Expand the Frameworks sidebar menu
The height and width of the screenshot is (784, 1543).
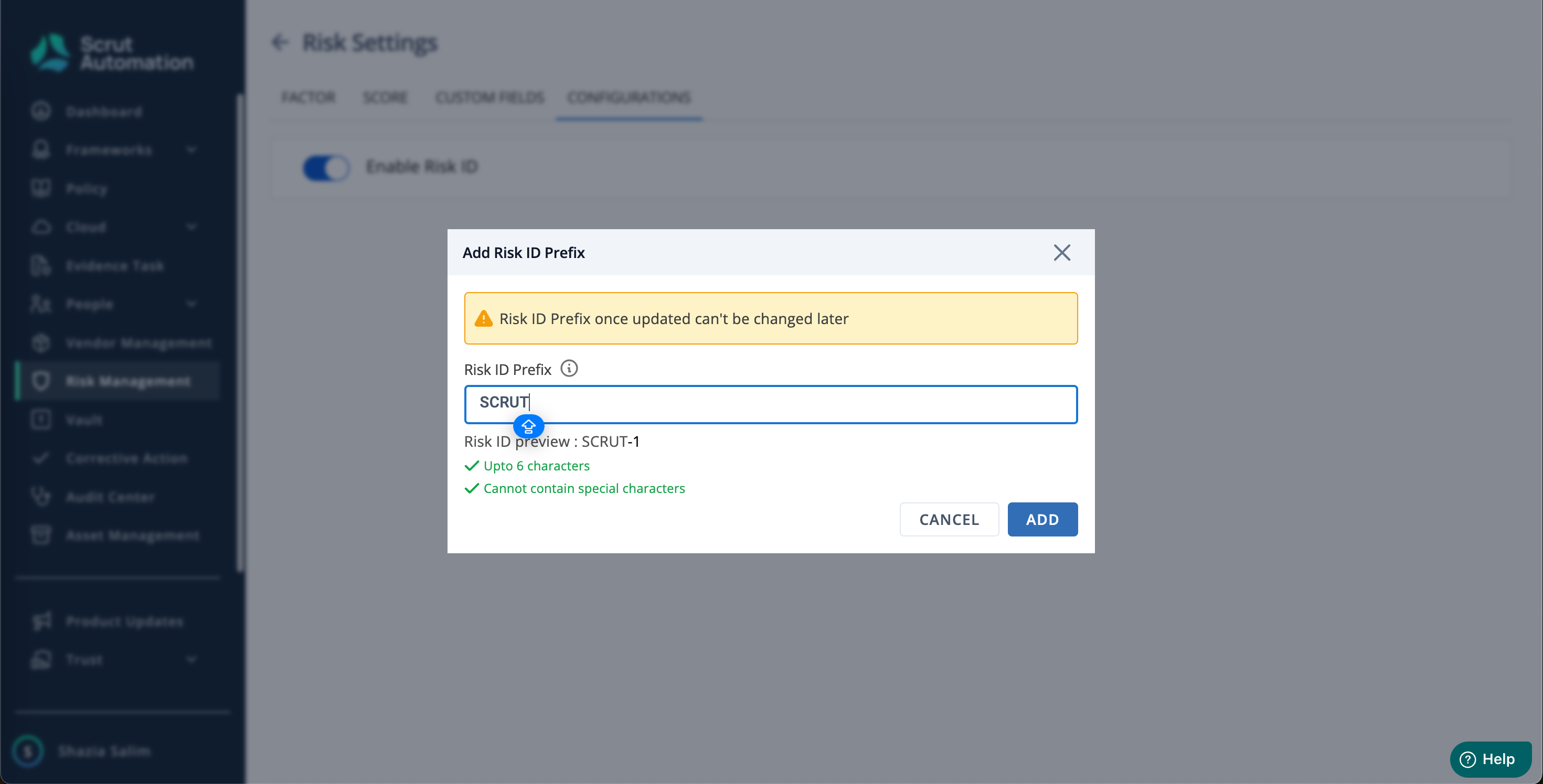pyautogui.click(x=191, y=150)
